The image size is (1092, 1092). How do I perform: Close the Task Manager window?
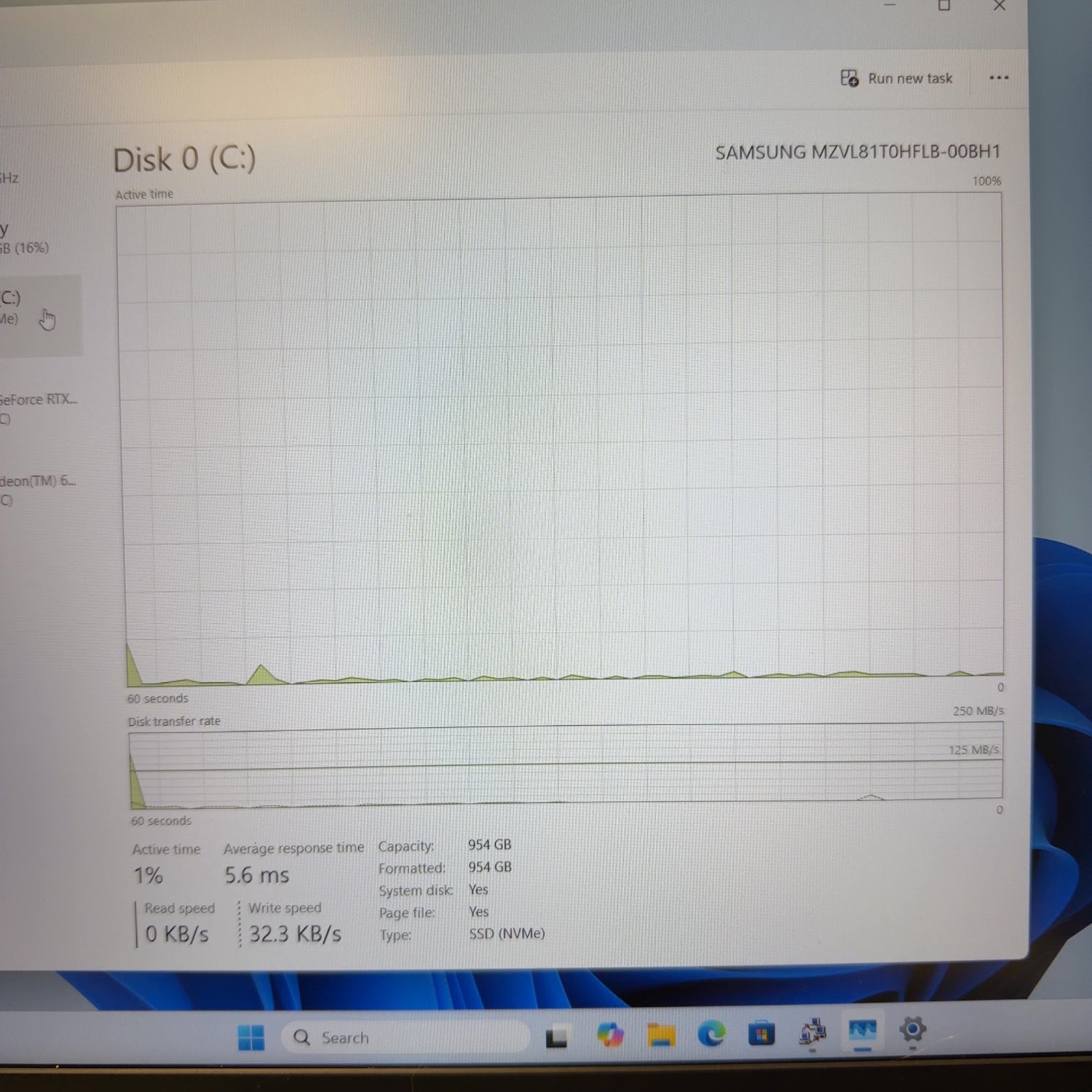pyautogui.click(x=1000, y=6)
